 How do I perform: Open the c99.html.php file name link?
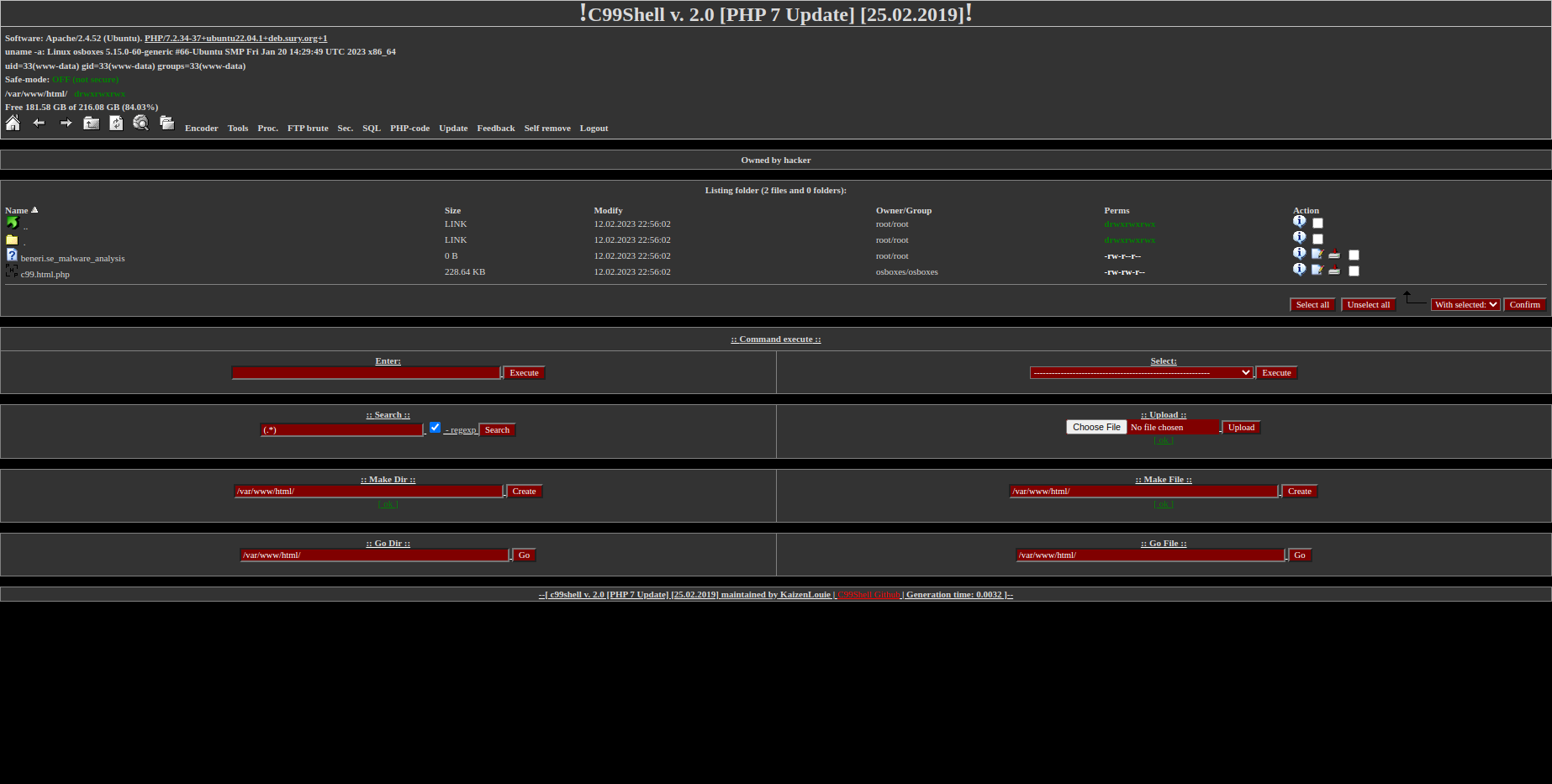point(45,275)
